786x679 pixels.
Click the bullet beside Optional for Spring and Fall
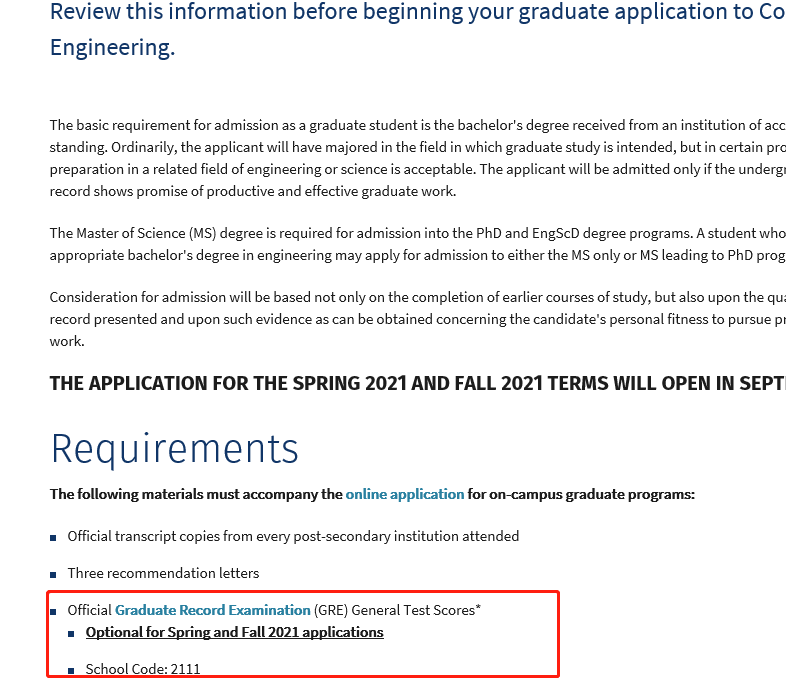point(71,634)
